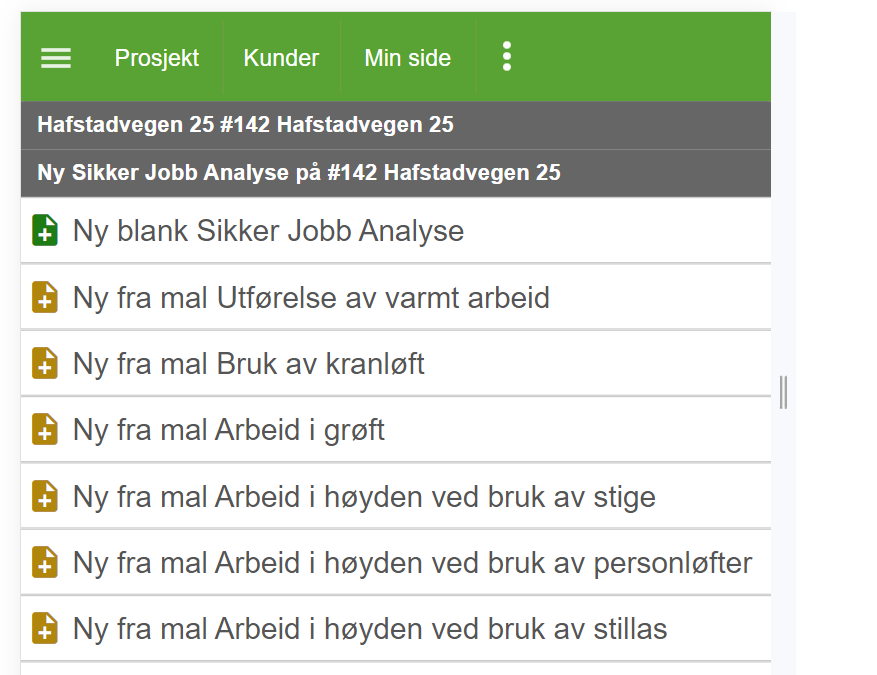Select the personløfter template entry

412,563
